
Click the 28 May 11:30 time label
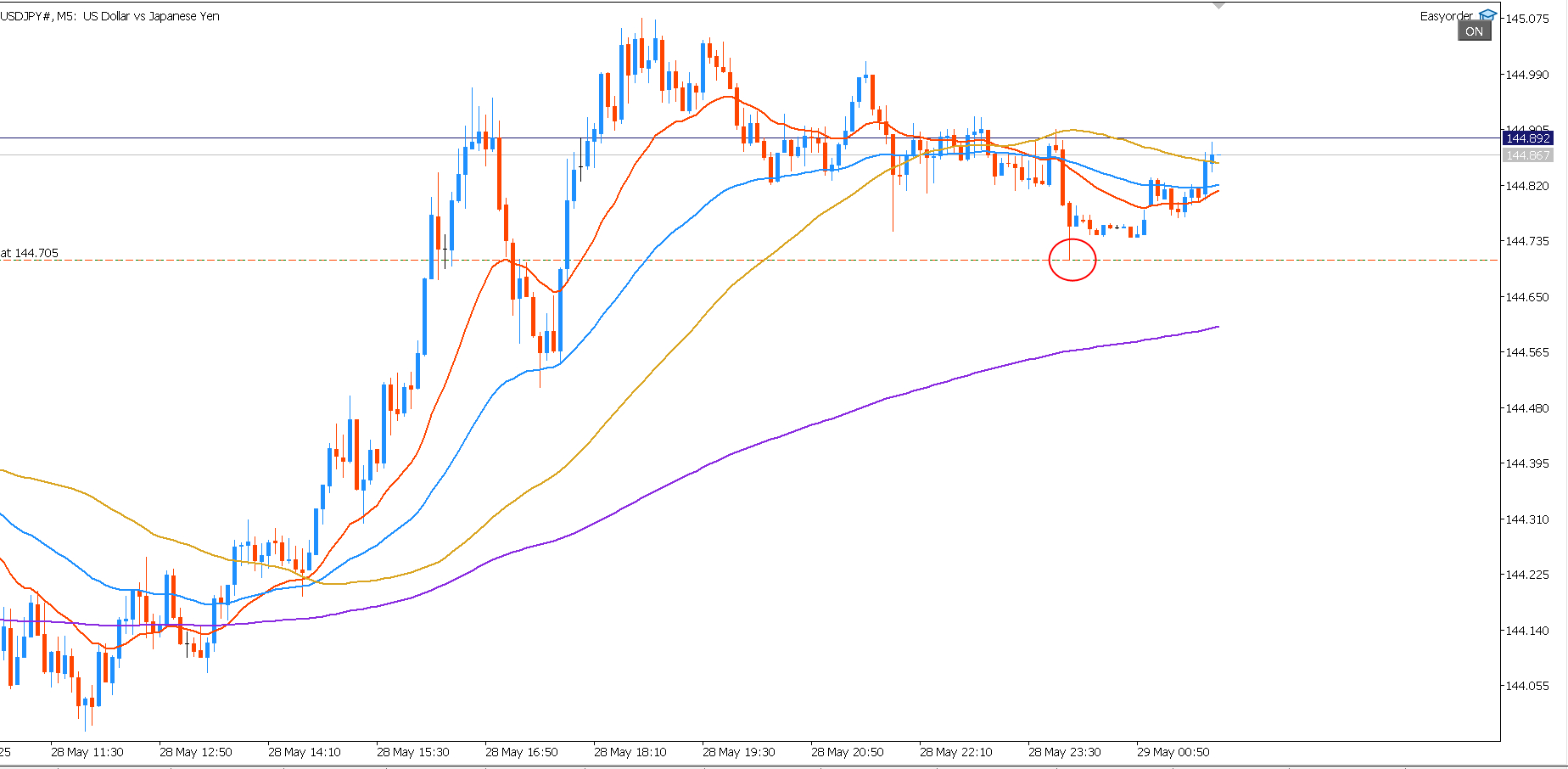87,752
